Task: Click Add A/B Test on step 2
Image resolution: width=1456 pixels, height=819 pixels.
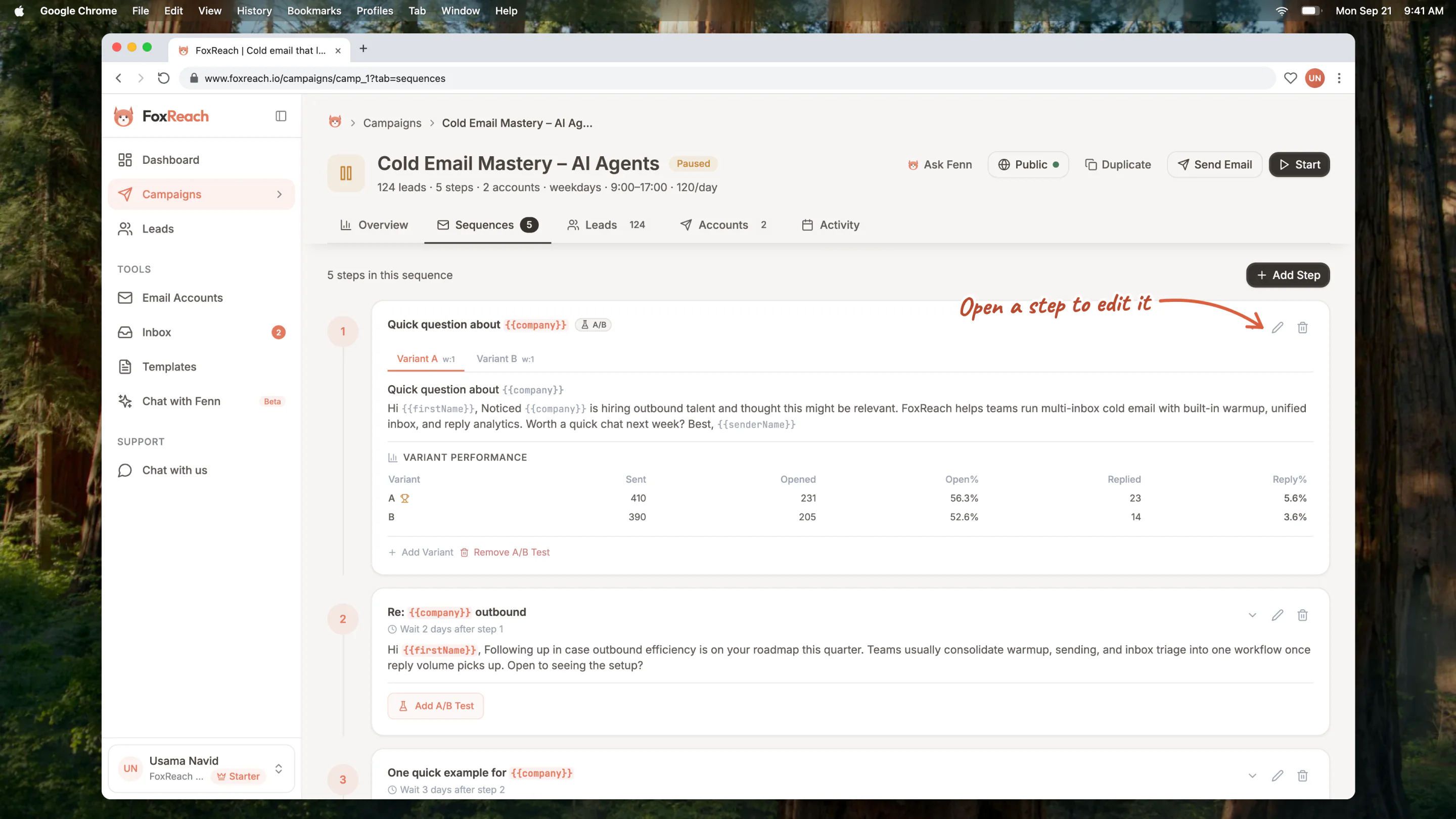Action: tap(435, 706)
